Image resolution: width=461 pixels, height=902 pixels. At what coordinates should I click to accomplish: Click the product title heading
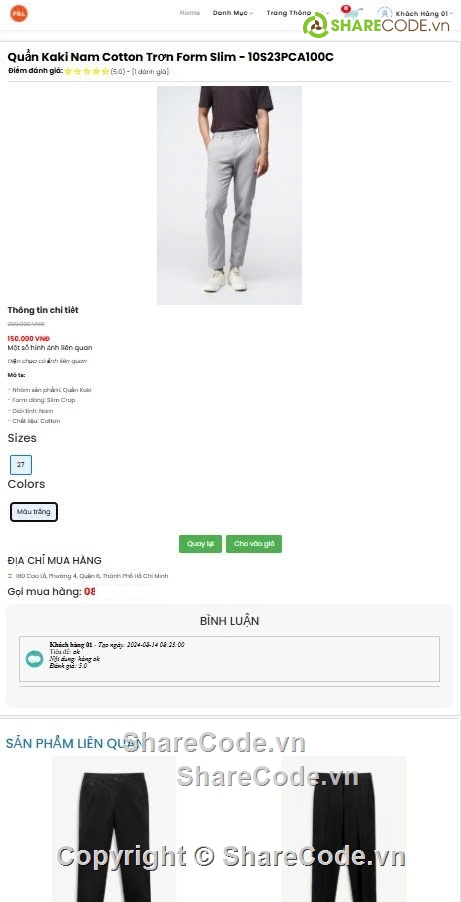[170, 57]
